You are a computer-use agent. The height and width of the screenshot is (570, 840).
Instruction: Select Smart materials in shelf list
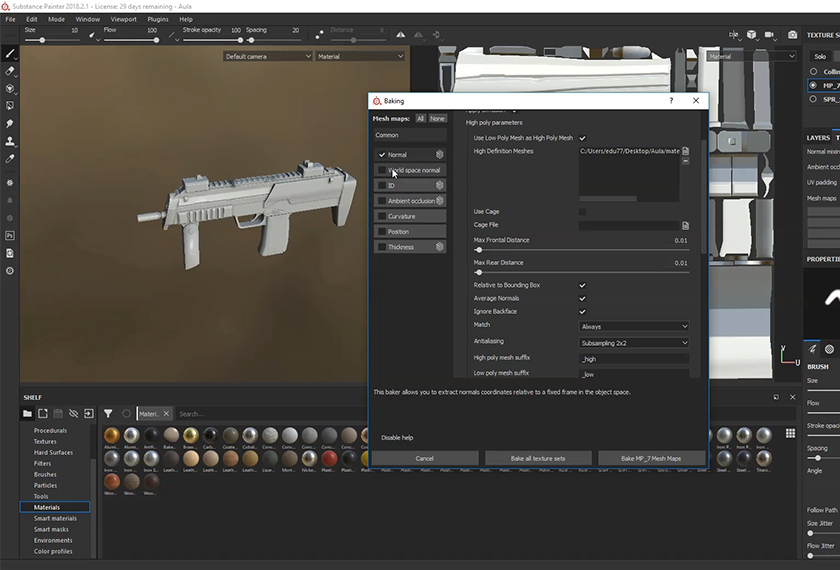tap(55, 518)
